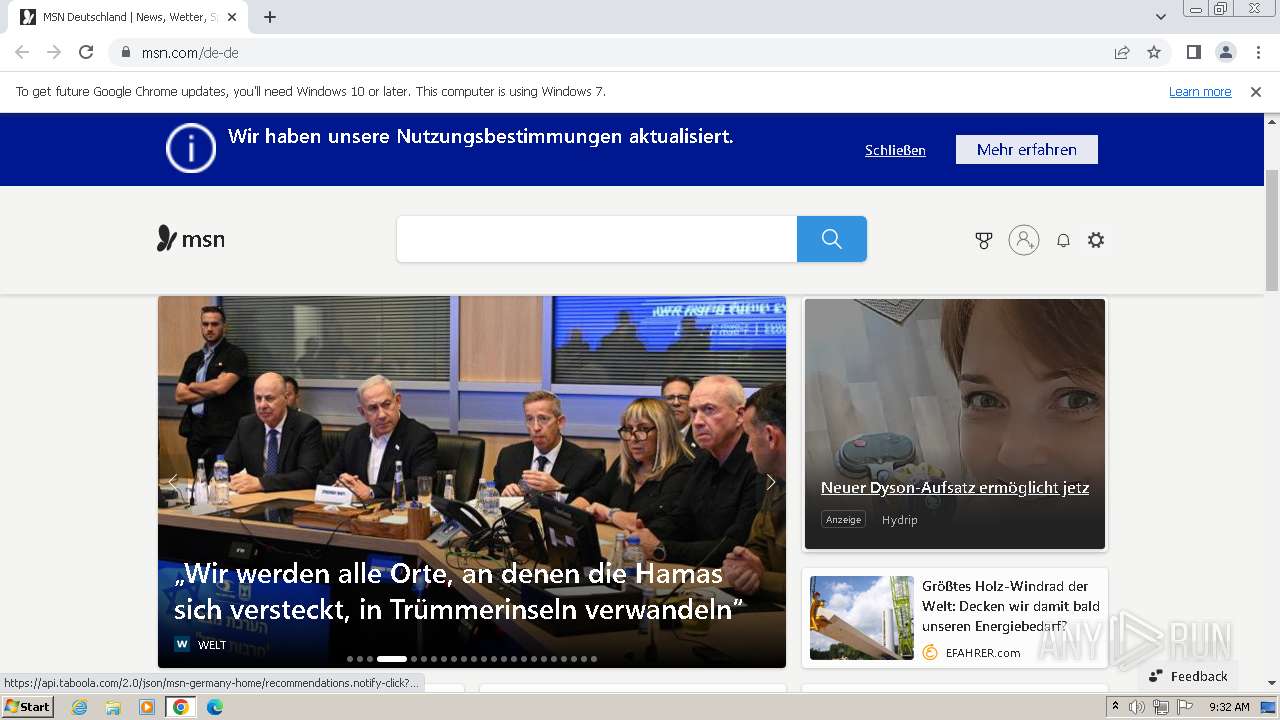Image resolution: width=1280 pixels, height=720 pixels.
Task: Click the msn logo
Action: point(191,239)
